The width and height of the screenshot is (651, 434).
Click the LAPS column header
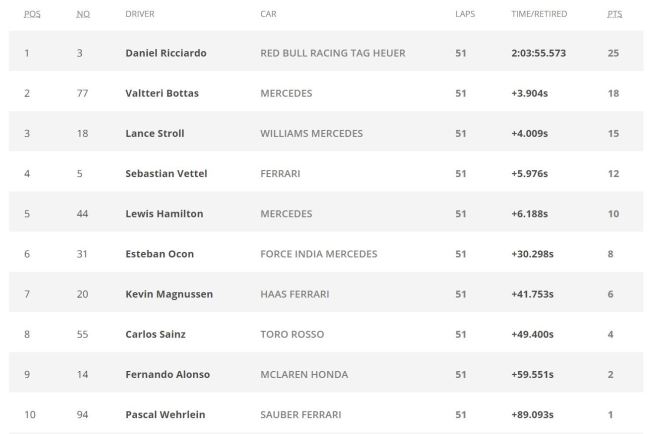click(x=464, y=15)
